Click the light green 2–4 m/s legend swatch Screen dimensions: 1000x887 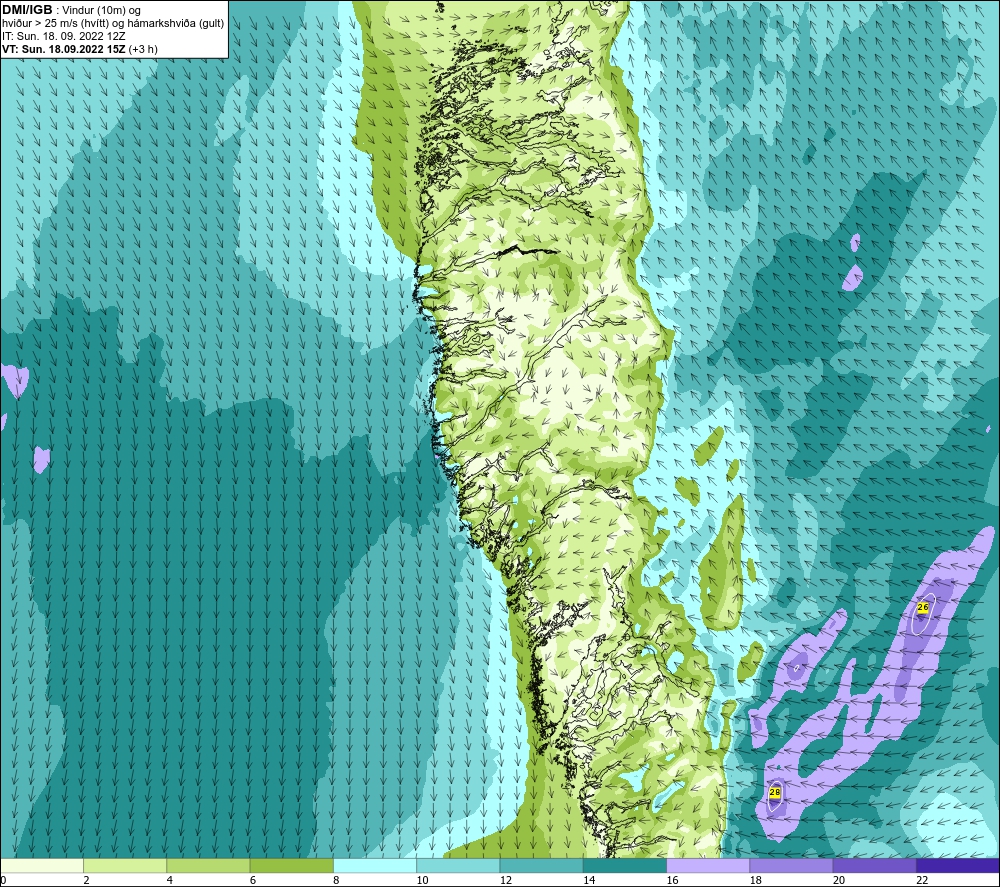[x=125, y=866]
